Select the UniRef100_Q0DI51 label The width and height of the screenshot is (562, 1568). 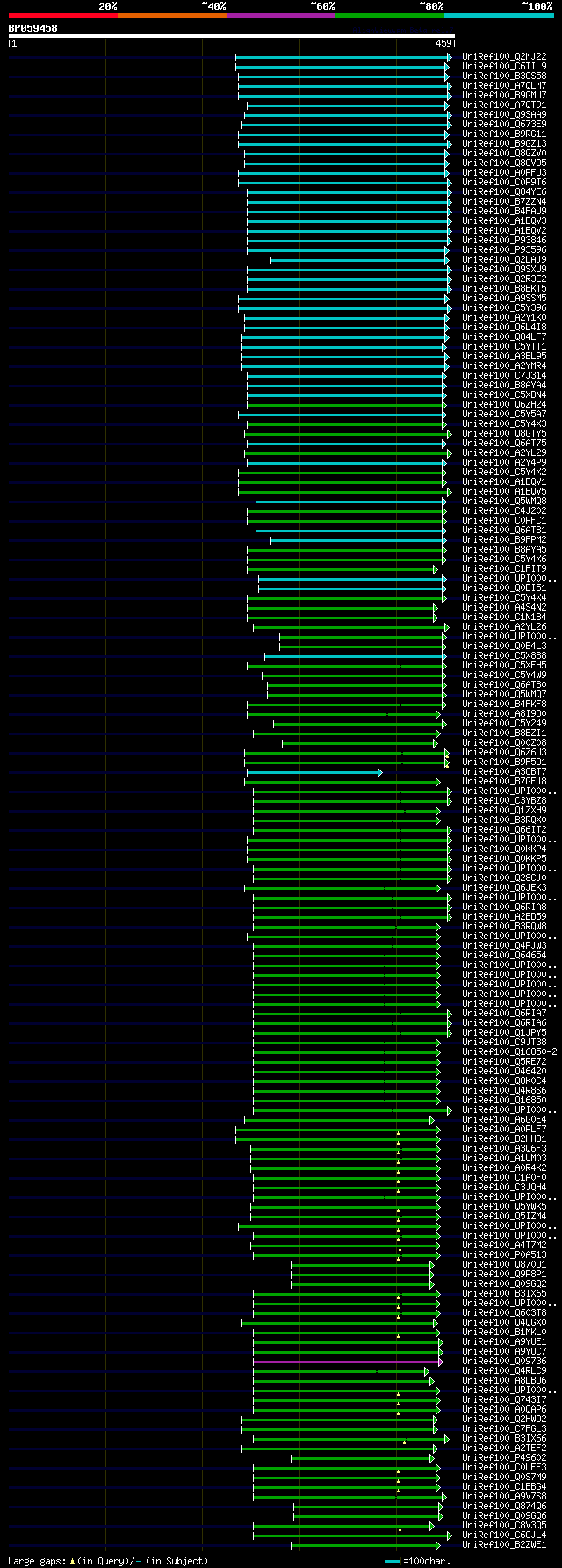coord(505,588)
